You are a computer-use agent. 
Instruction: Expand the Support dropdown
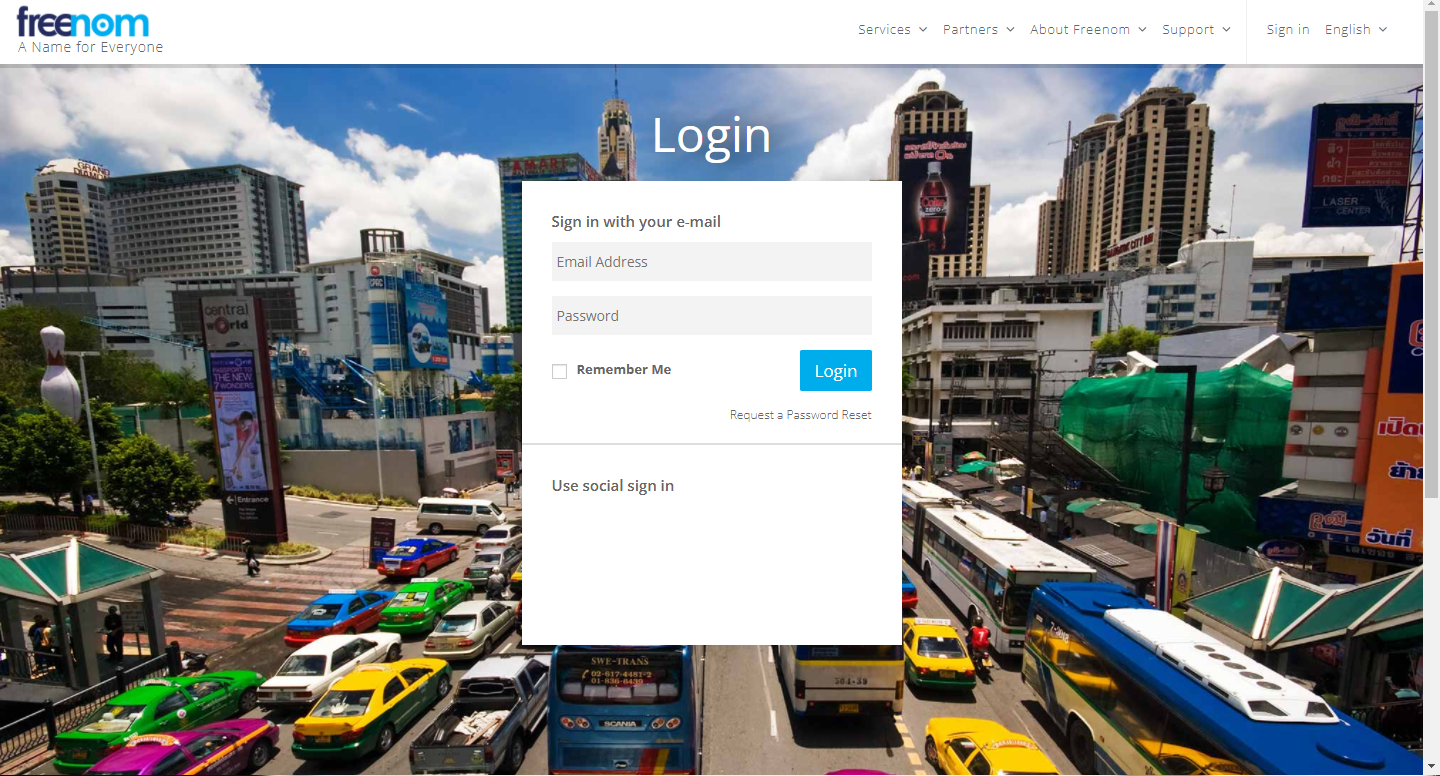coord(1188,30)
